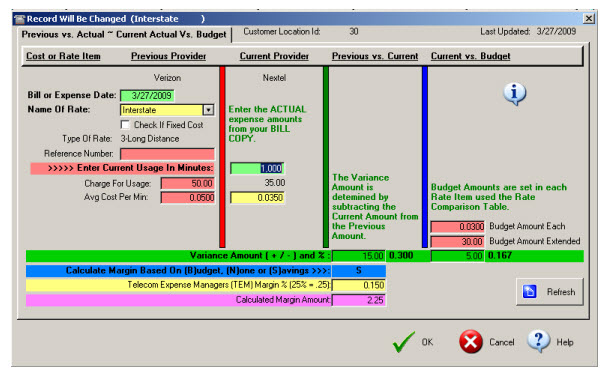Click the Nextel provider name
The image size is (606, 377).
[x=274, y=78]
